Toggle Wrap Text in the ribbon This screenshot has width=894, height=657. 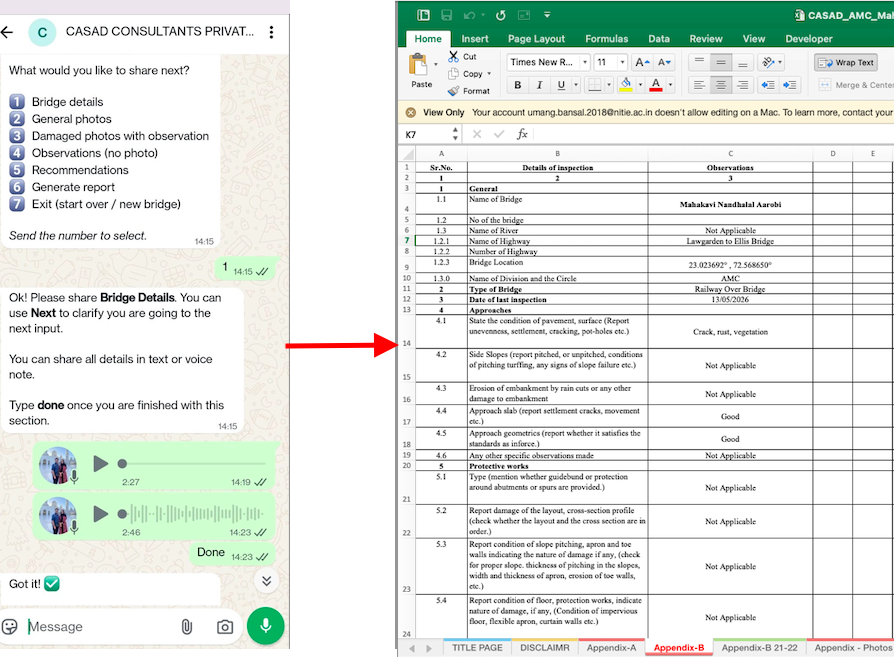(x=846, y=63)
